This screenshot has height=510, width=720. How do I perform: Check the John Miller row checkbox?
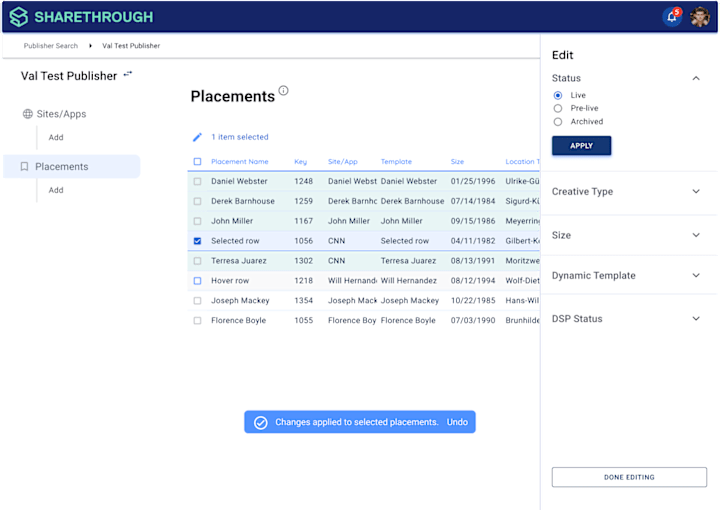click(x=197, y=221)
